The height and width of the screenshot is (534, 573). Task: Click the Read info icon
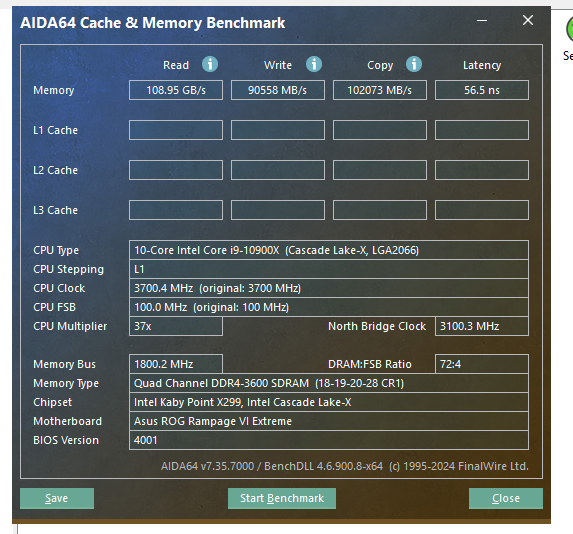coord(210,64)
